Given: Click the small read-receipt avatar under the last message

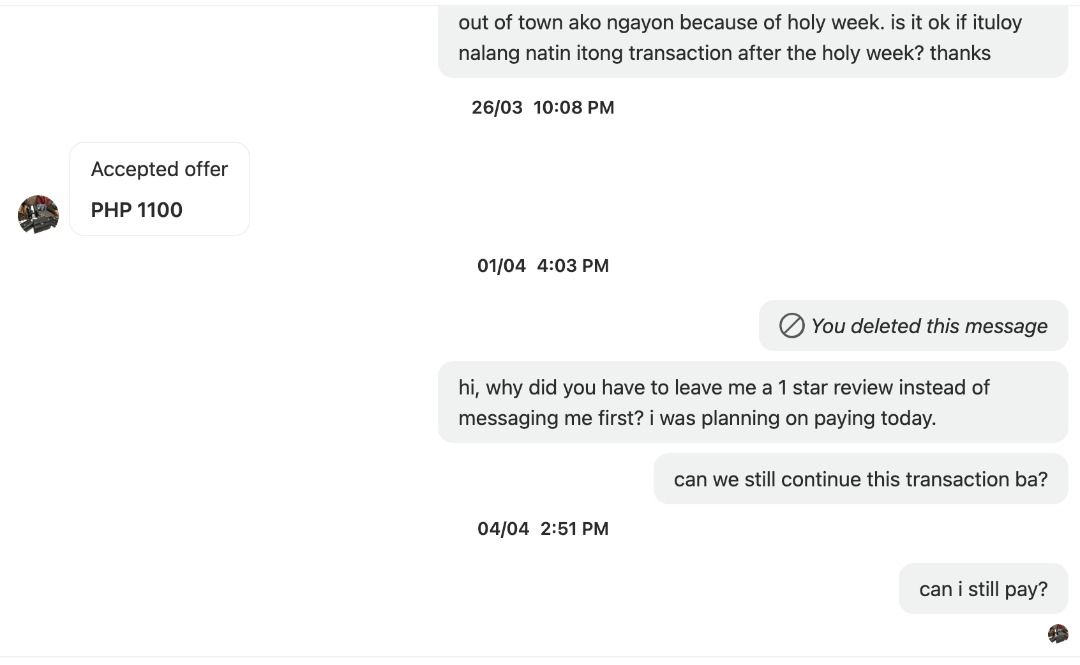Looking at the screenshot, I should [x=1057, y=633].
